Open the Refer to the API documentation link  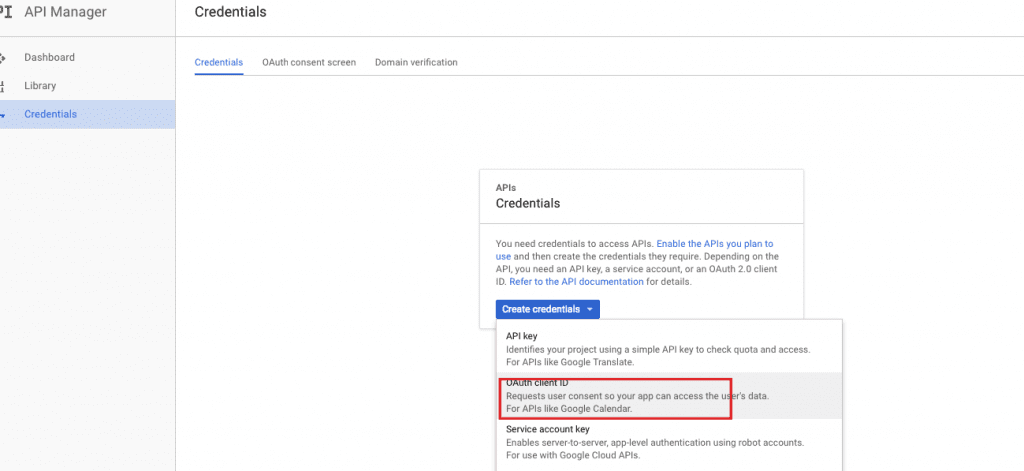pos(576,282)
